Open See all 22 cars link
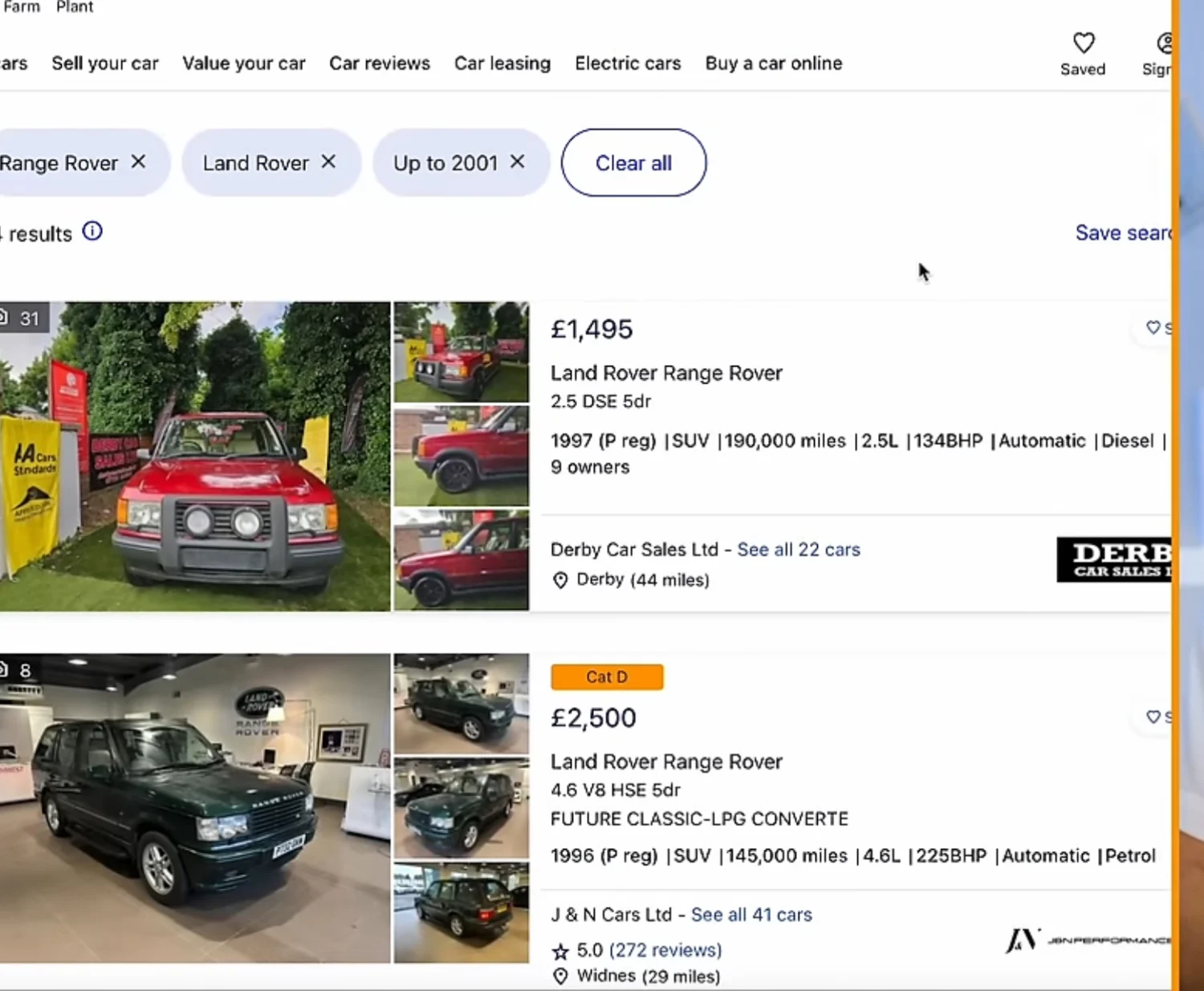 (799, 550)
